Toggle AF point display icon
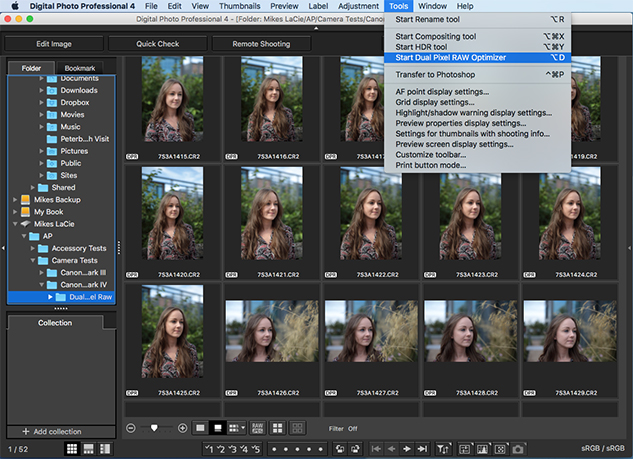 click(500, 449)
